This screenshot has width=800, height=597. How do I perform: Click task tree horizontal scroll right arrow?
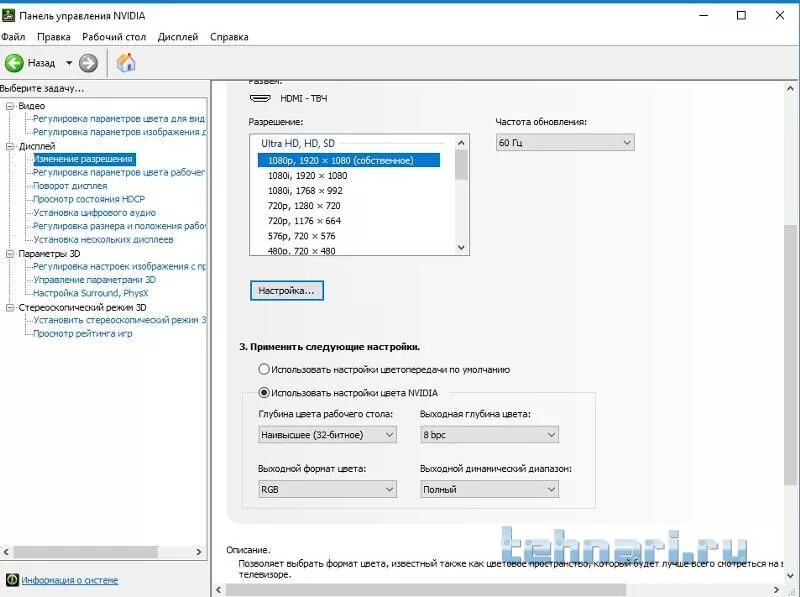coord(199,552)
